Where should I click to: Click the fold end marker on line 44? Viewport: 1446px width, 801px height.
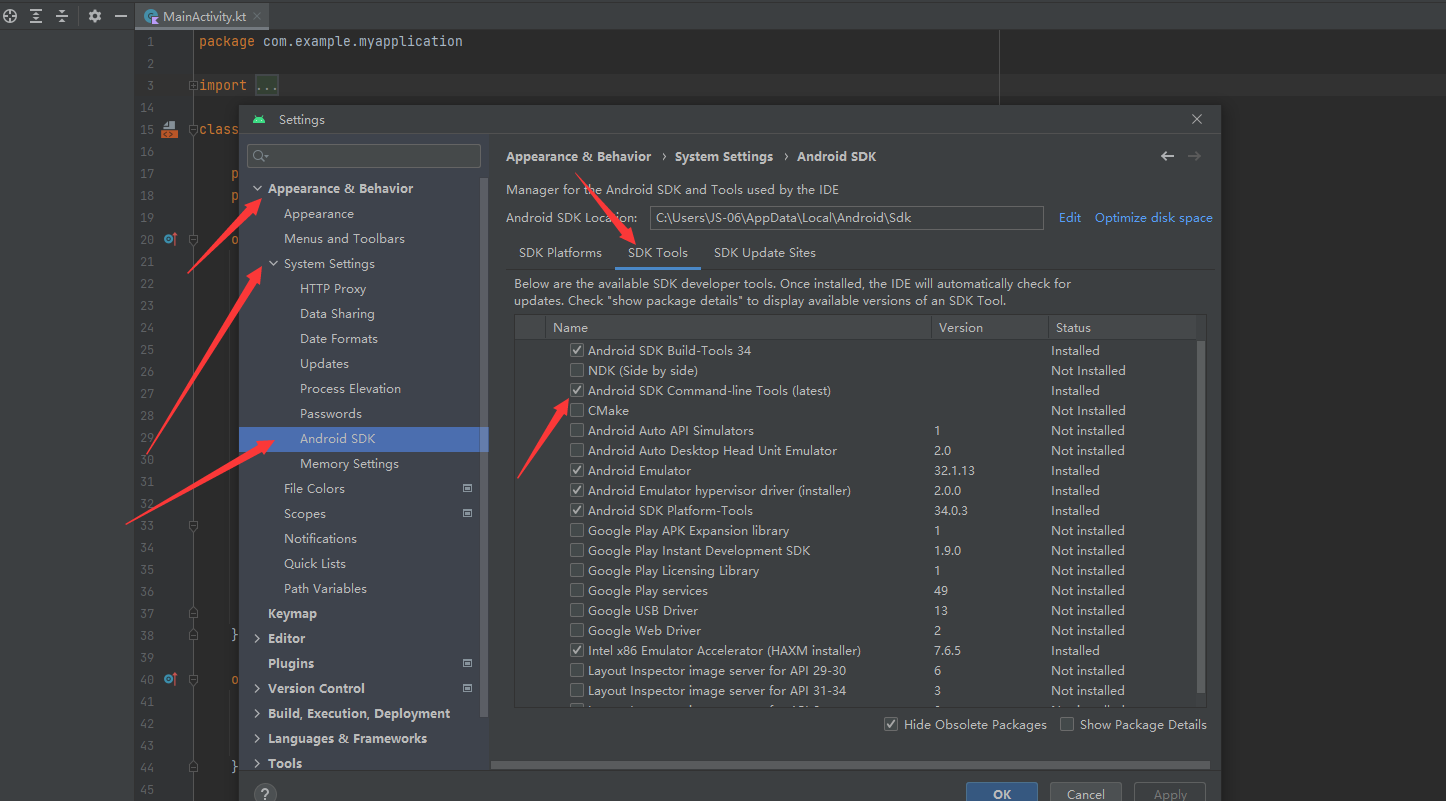click(193, 767)
